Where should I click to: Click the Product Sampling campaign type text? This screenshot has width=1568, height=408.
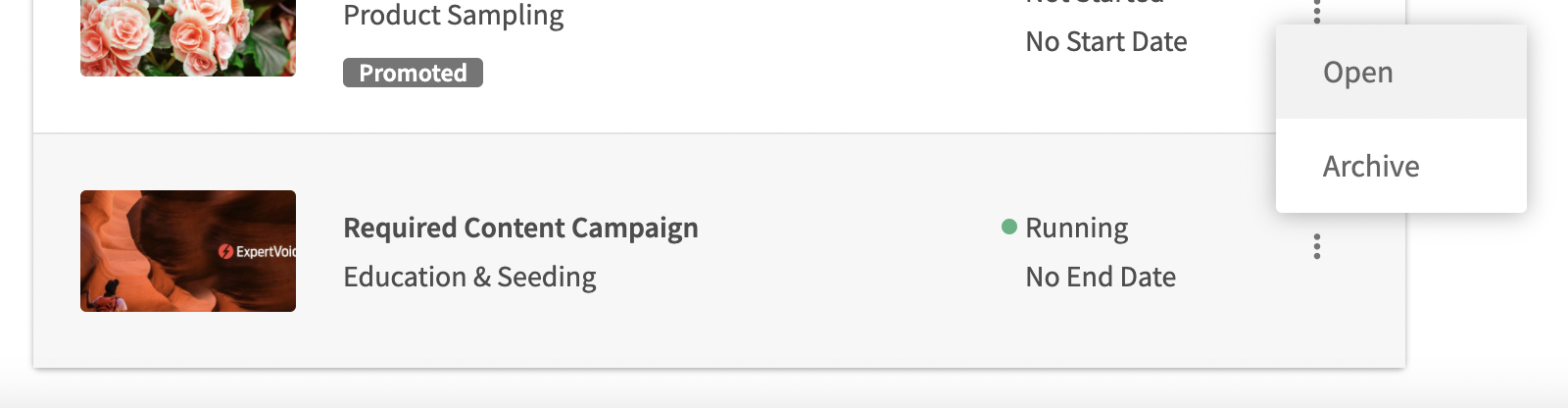[x=454, y=15]
